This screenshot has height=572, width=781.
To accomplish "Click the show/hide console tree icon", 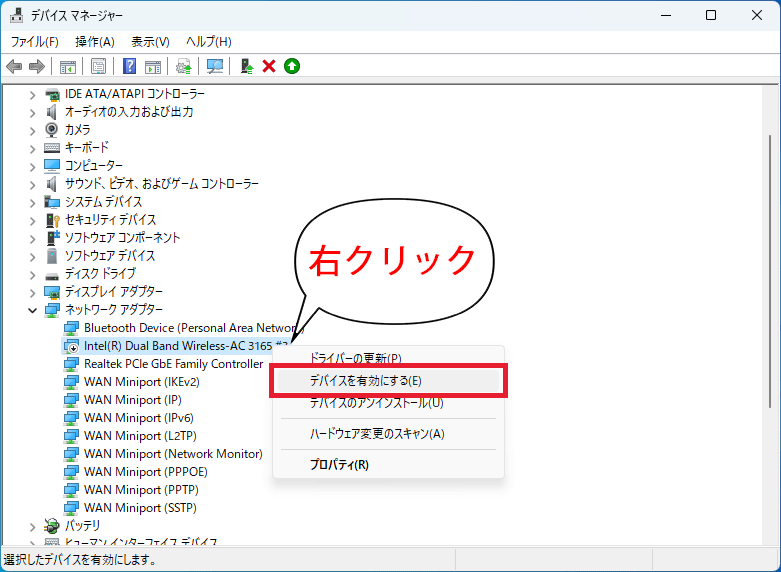I will 68,66.
